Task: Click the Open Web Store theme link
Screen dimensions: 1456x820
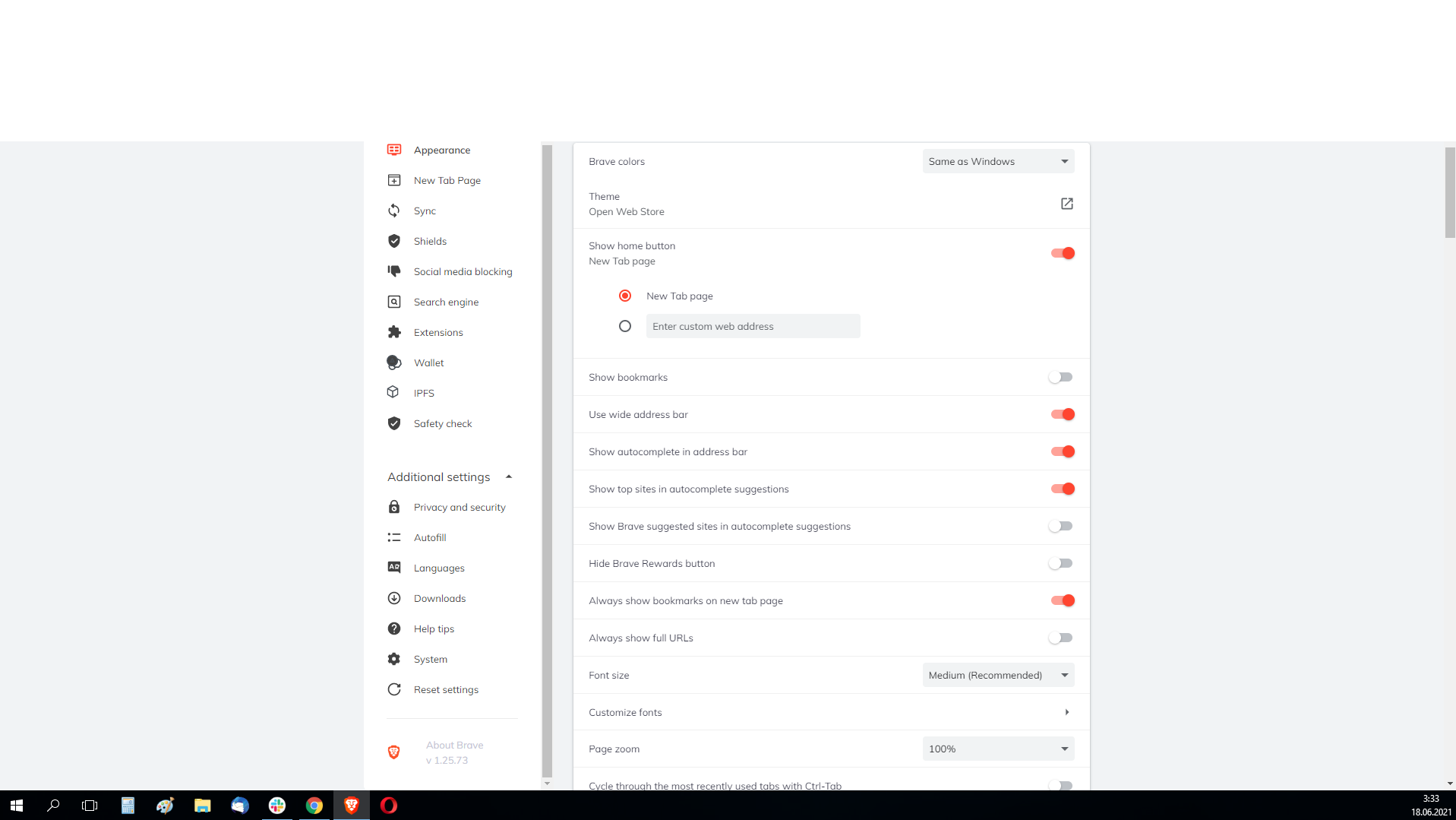Action: tap(627, 212)
